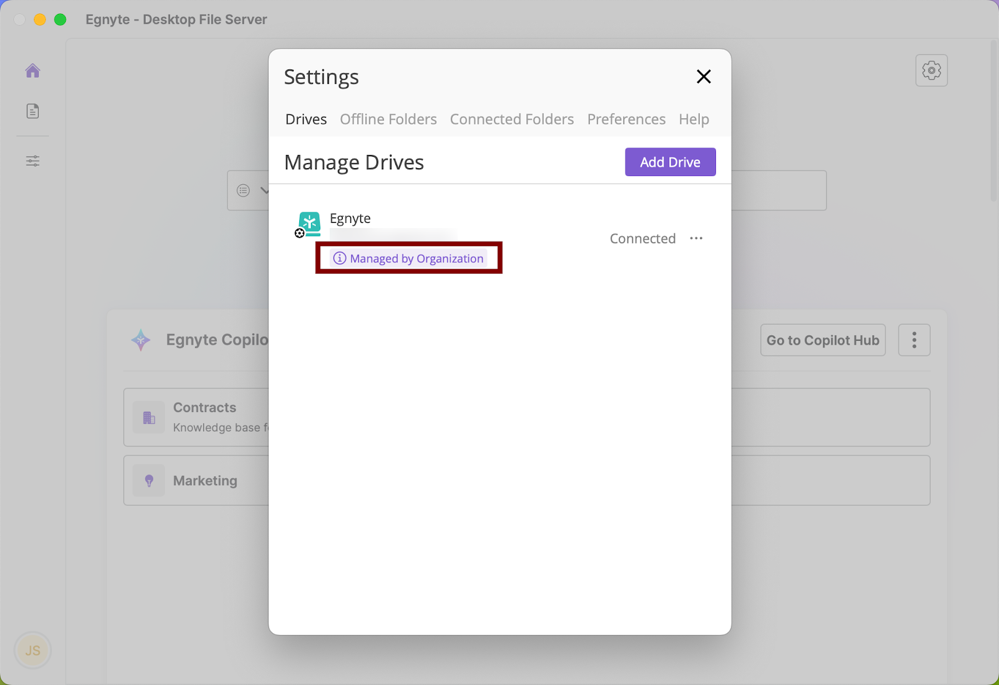
Task: Click the gear settings icon at top right
Action: [931, 70]
